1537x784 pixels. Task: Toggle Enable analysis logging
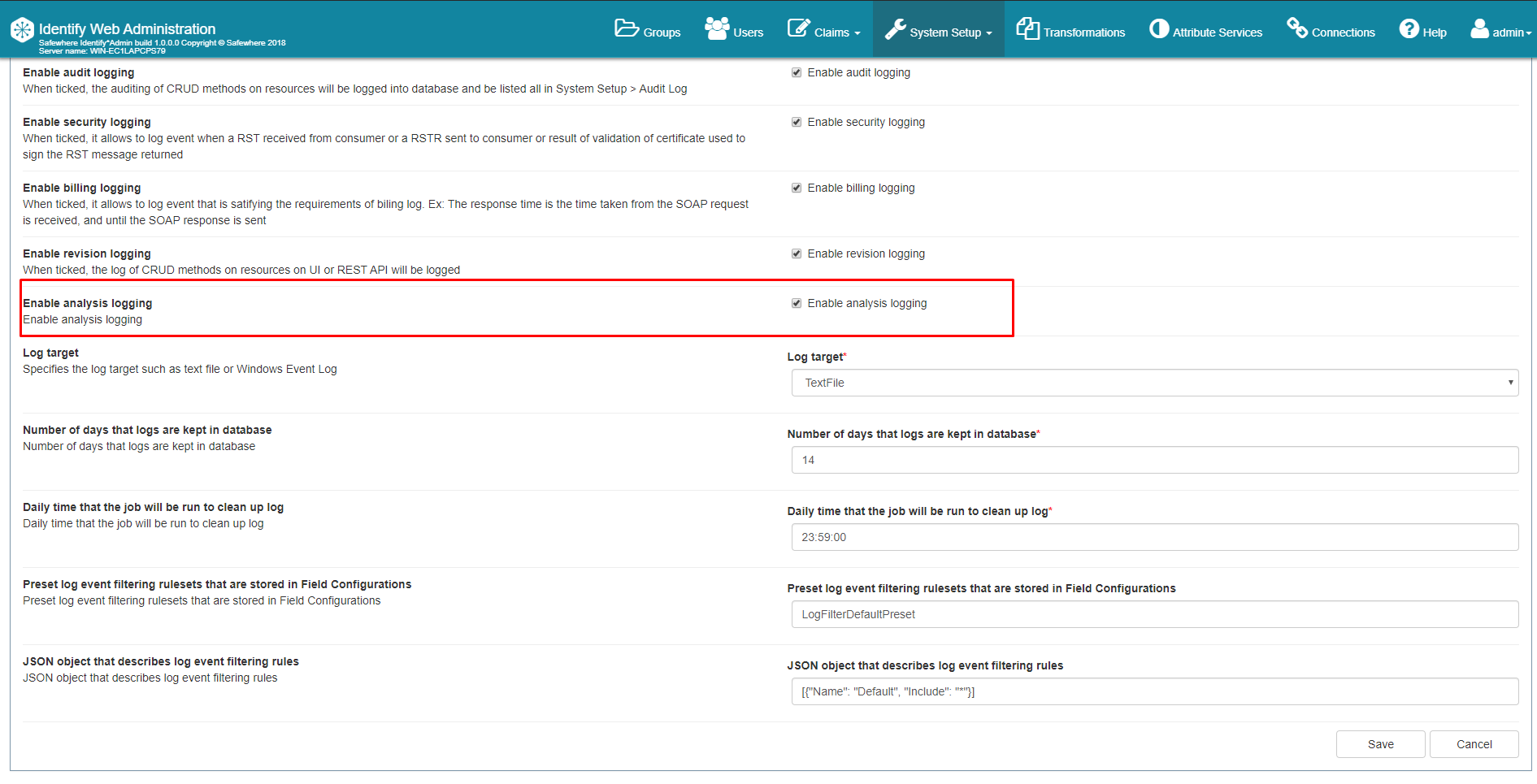click(797, 302)
